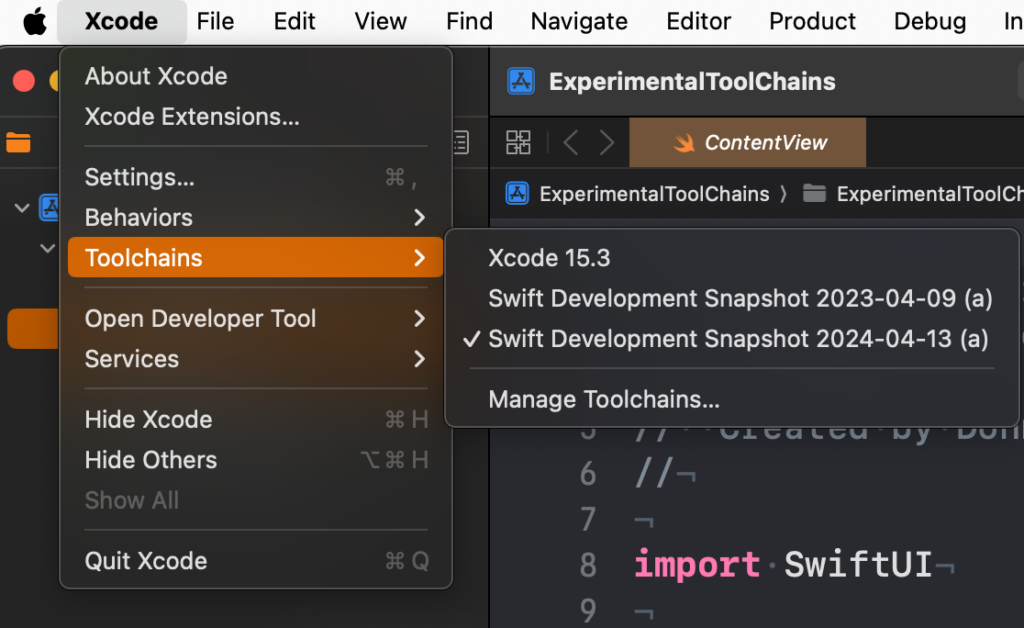The height and width of the screenshot is (628, 1024).
Task: Open the Project navigator folder icon
Action: [18, 142]
